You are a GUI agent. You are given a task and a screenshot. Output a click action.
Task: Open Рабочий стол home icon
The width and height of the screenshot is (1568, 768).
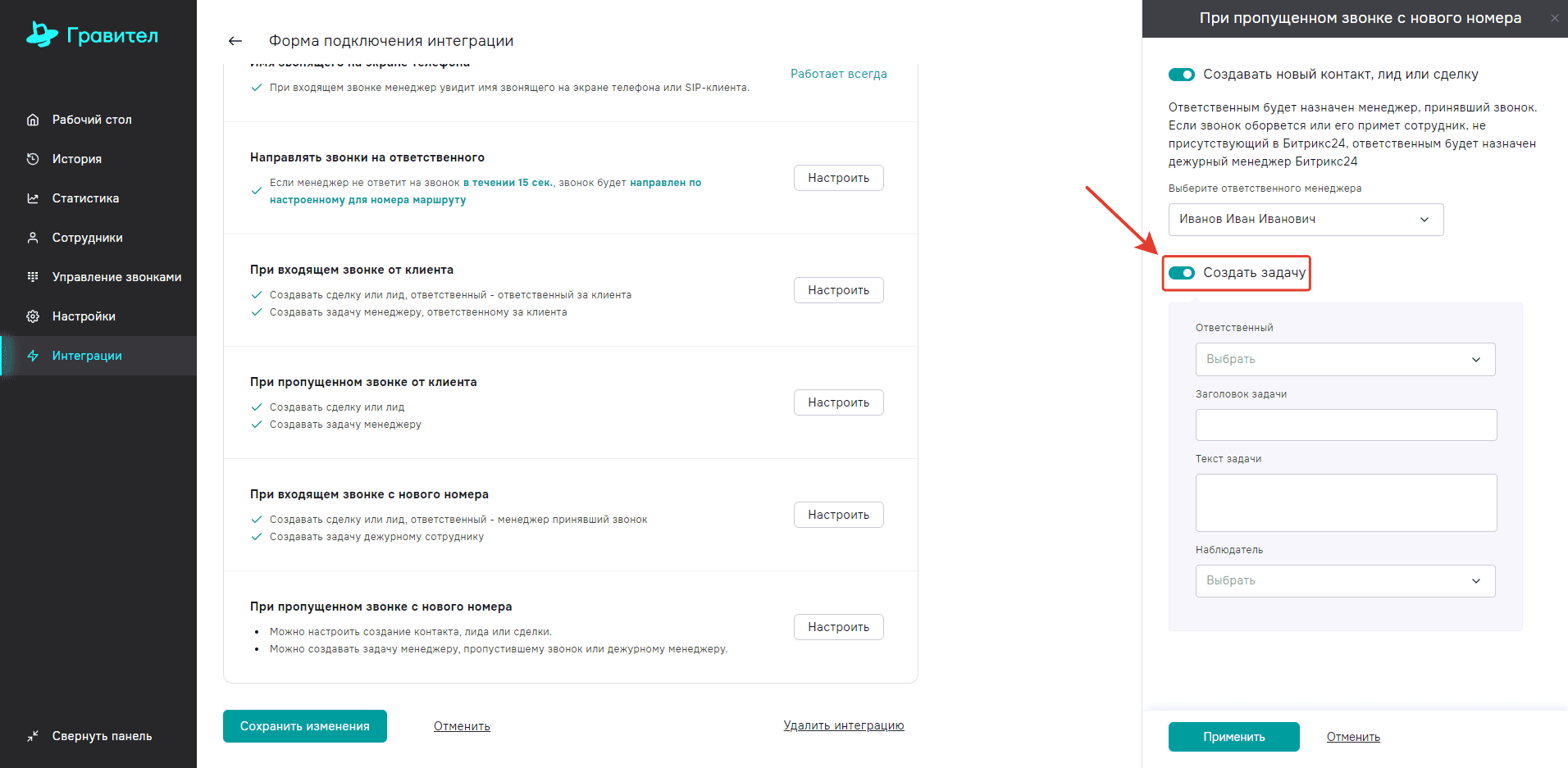33,120
